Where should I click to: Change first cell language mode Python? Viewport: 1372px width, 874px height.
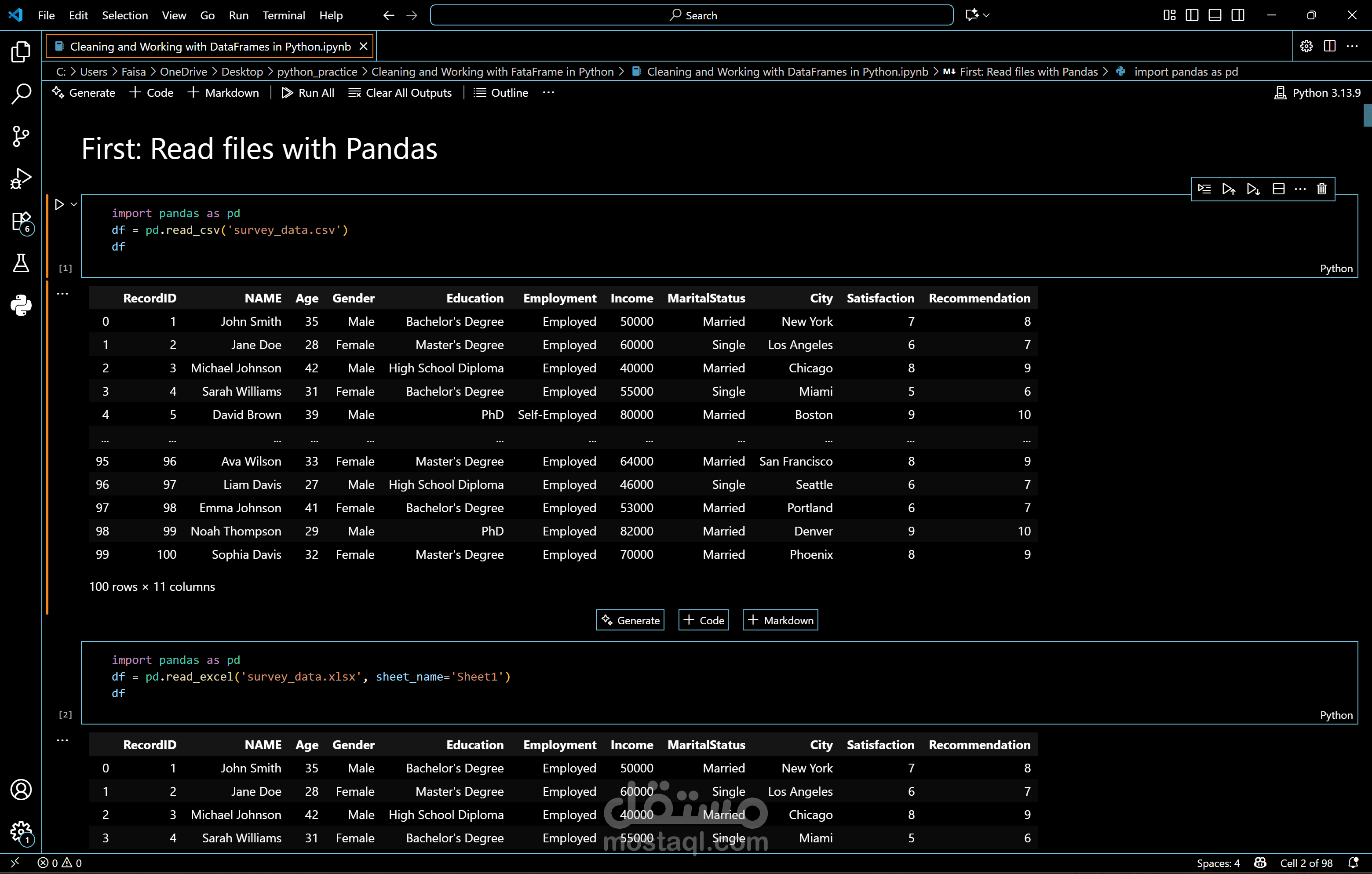coord(1336,268)
